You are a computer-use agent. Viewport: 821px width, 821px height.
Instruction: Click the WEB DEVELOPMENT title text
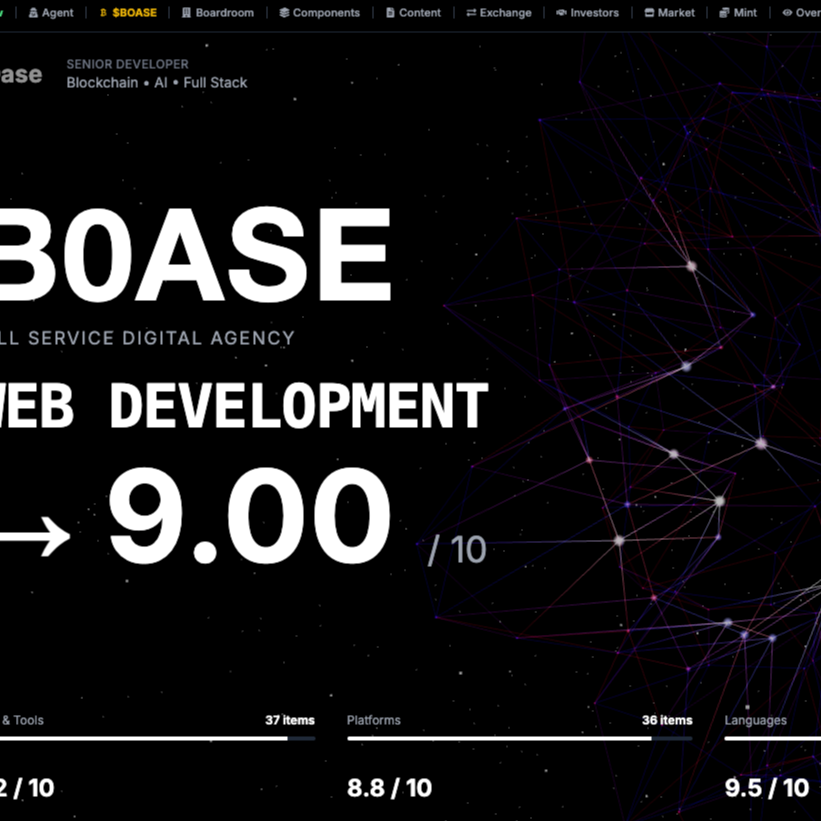[x=245, y=408]
